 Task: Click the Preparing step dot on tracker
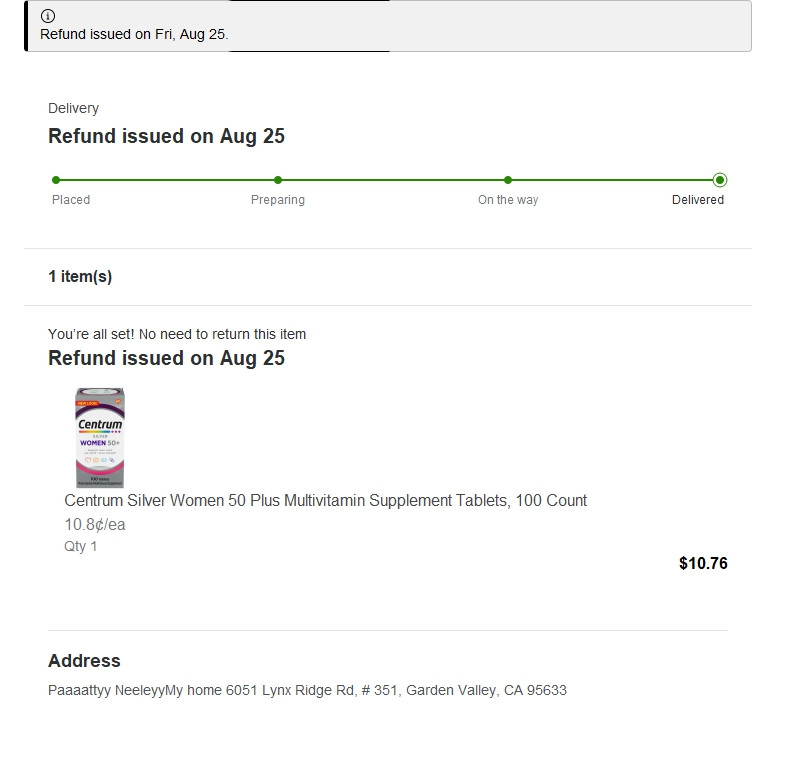[278, 180]
